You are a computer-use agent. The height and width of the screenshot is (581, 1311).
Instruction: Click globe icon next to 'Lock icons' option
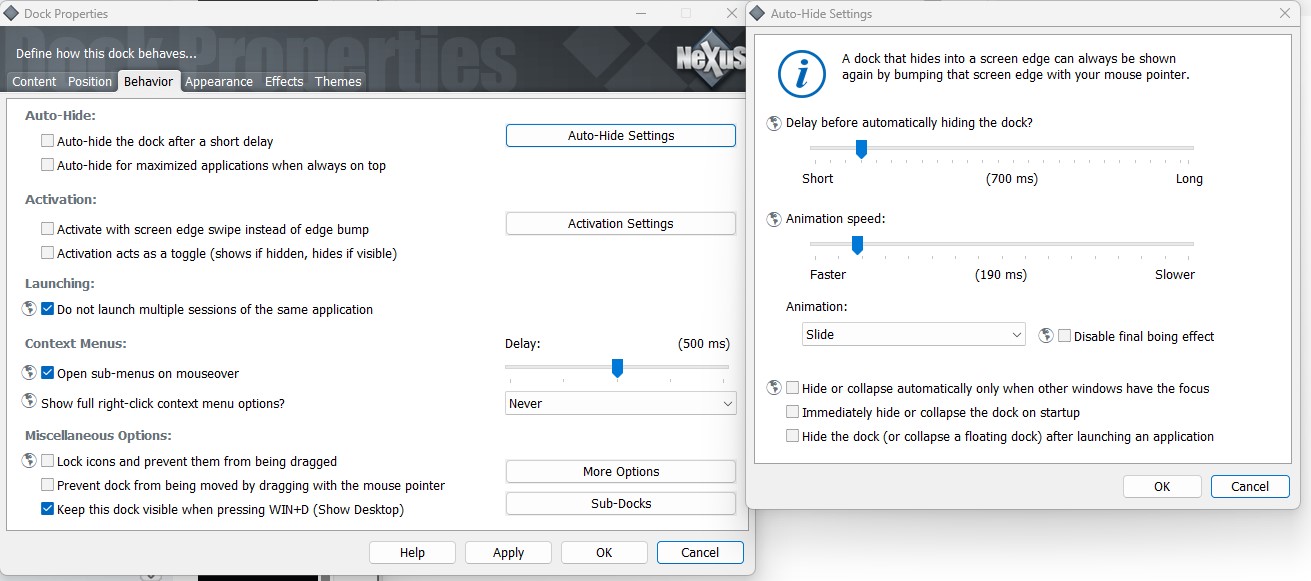pos(29,461)
